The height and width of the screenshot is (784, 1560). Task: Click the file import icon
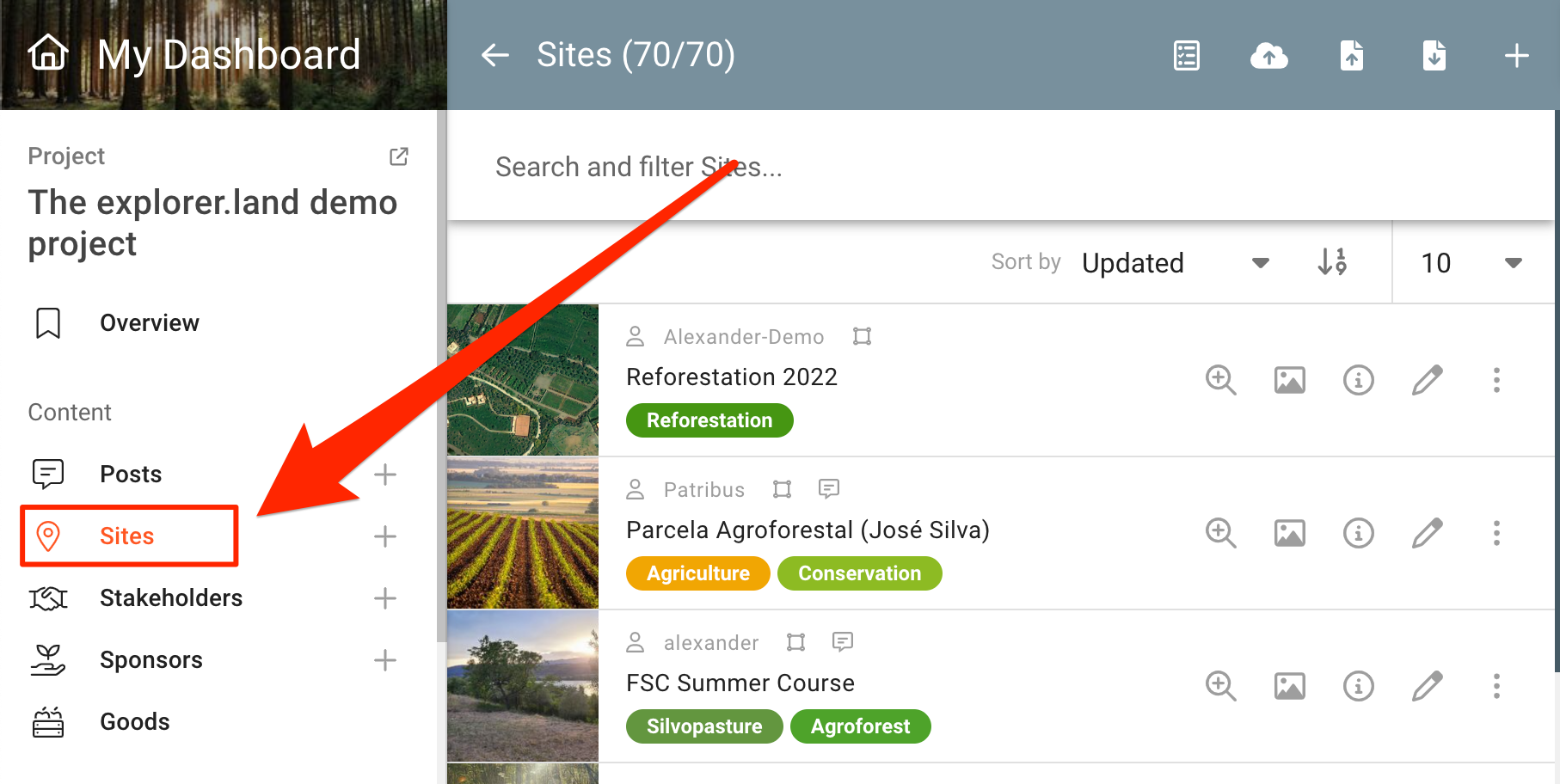pyautogui.click(x=1352, y=56)
